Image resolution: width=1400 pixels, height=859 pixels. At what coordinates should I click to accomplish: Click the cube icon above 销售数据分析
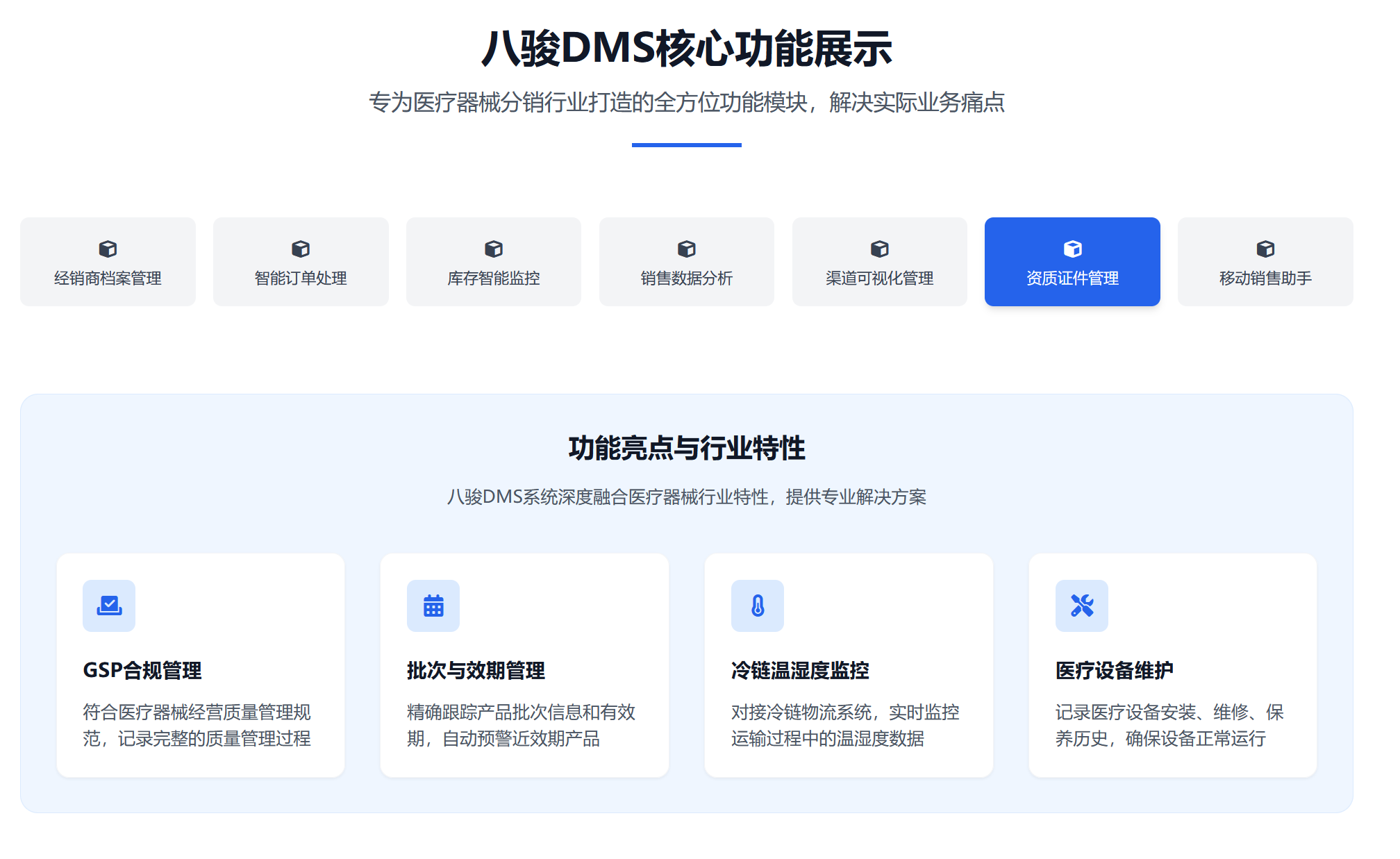[x=687, y=248]
